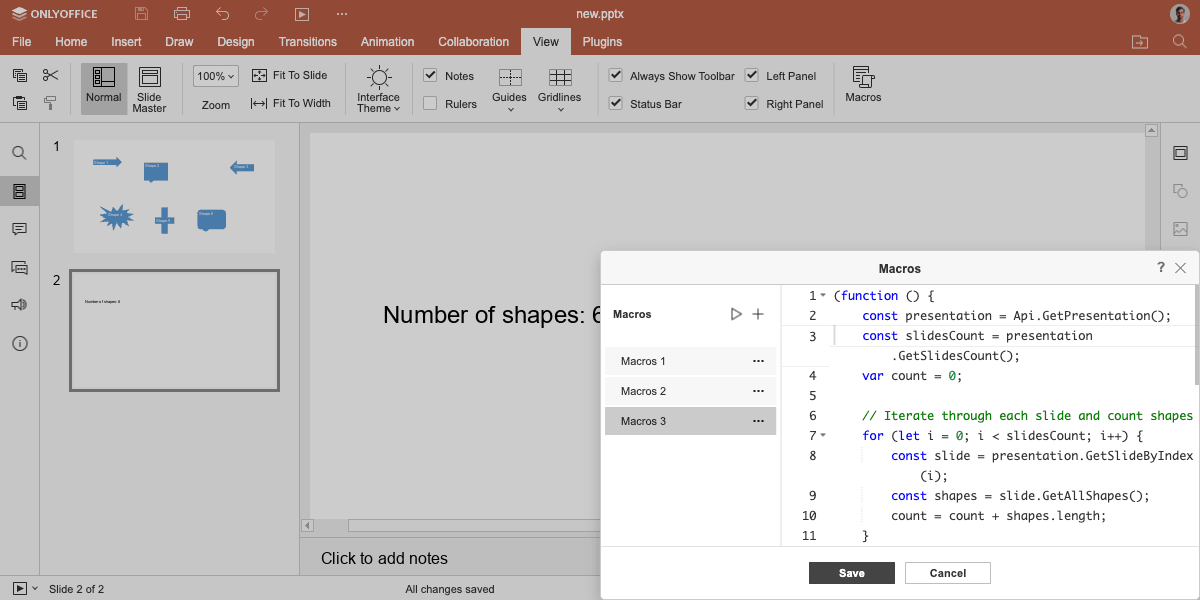This screenshot has width=1200, height=600.
Task: Open the Macros dialog help question mark
Action: (x=1161, y=267)
